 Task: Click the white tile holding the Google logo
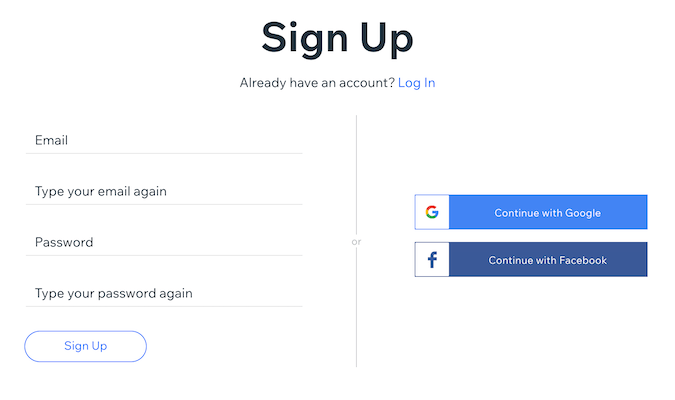[432, 212]
